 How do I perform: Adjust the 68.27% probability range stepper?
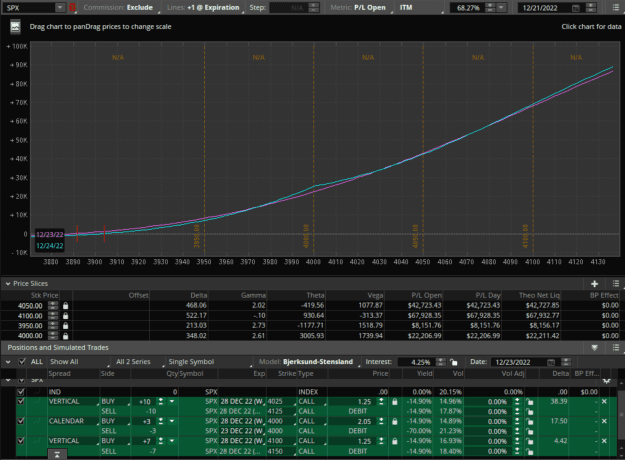[490, 8]
